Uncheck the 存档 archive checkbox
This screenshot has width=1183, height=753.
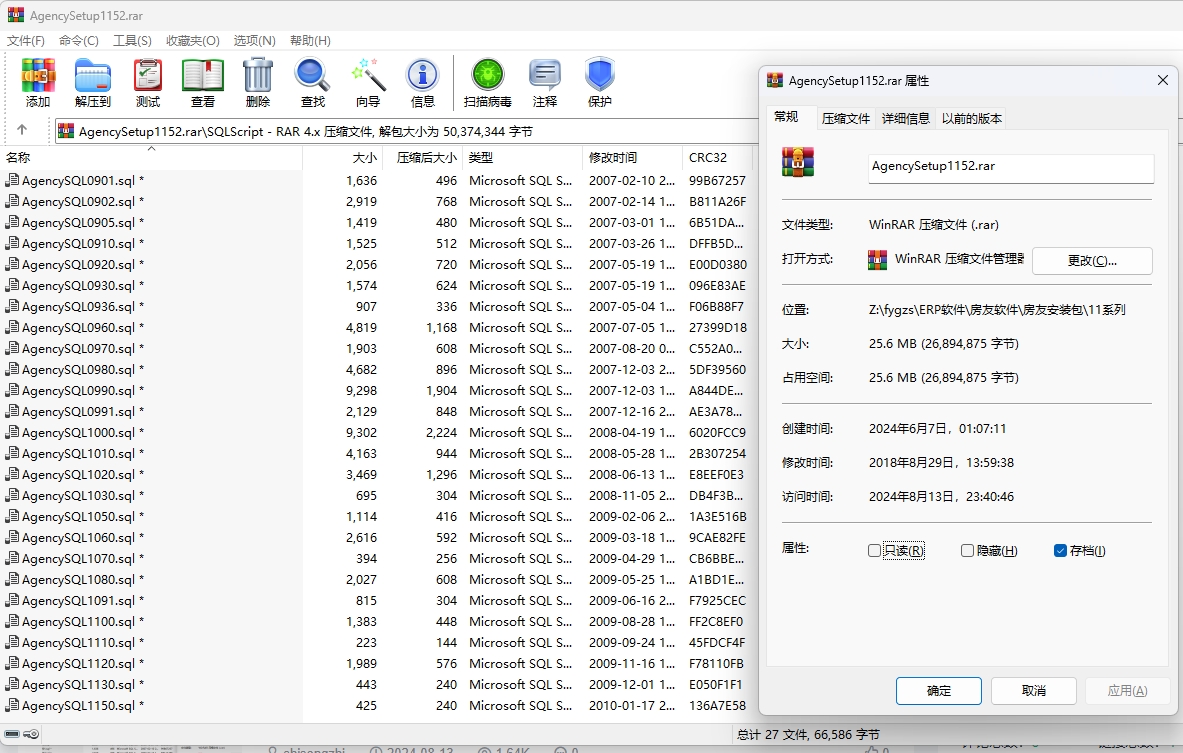(1061, 551)
